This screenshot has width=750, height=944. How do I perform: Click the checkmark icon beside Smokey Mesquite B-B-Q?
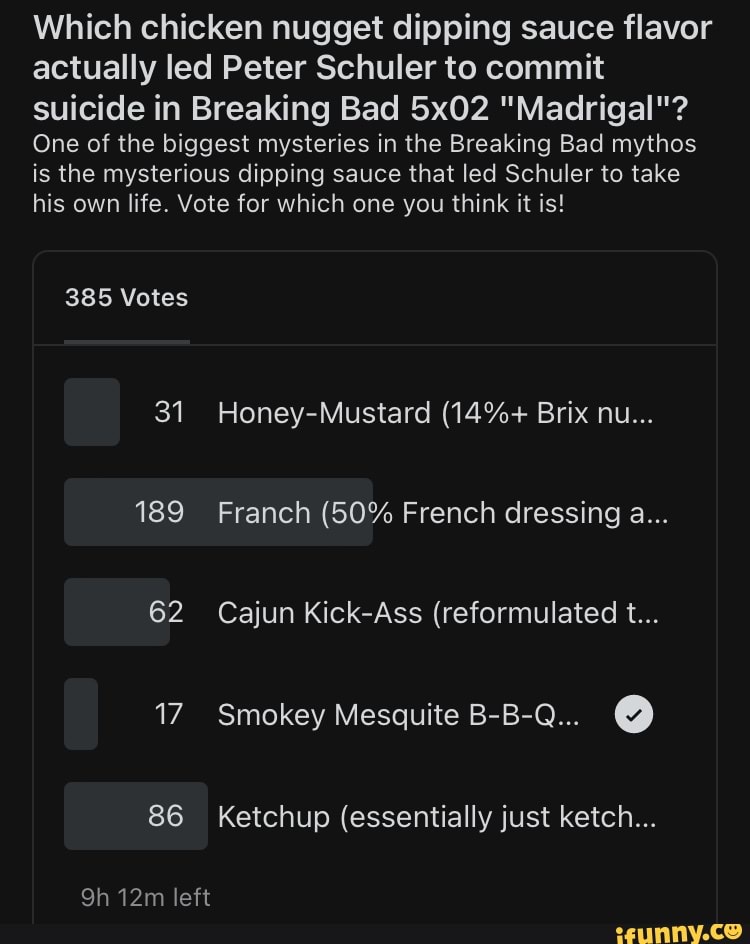[631, 714]
